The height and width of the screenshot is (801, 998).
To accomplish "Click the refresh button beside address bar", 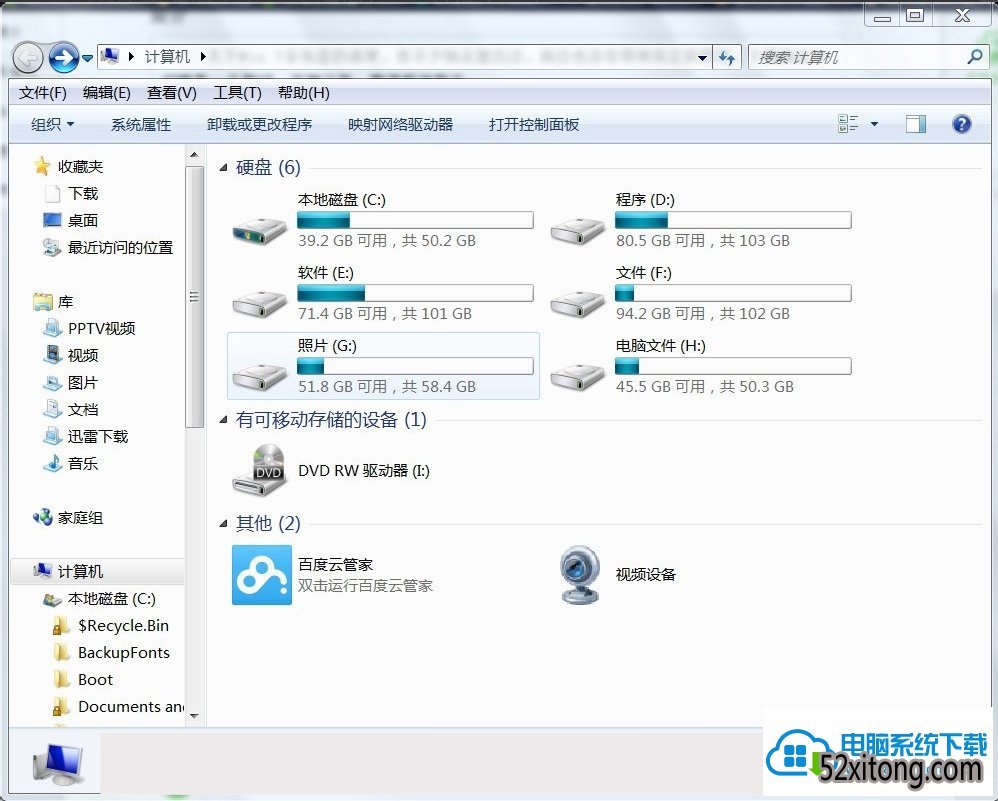I will (x=727, y=58).
